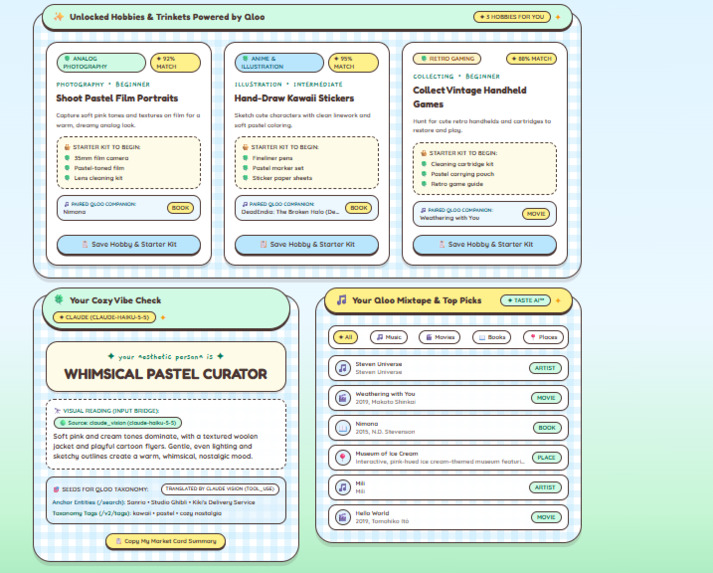Click the 95% Match badge

tap(353, 63)
